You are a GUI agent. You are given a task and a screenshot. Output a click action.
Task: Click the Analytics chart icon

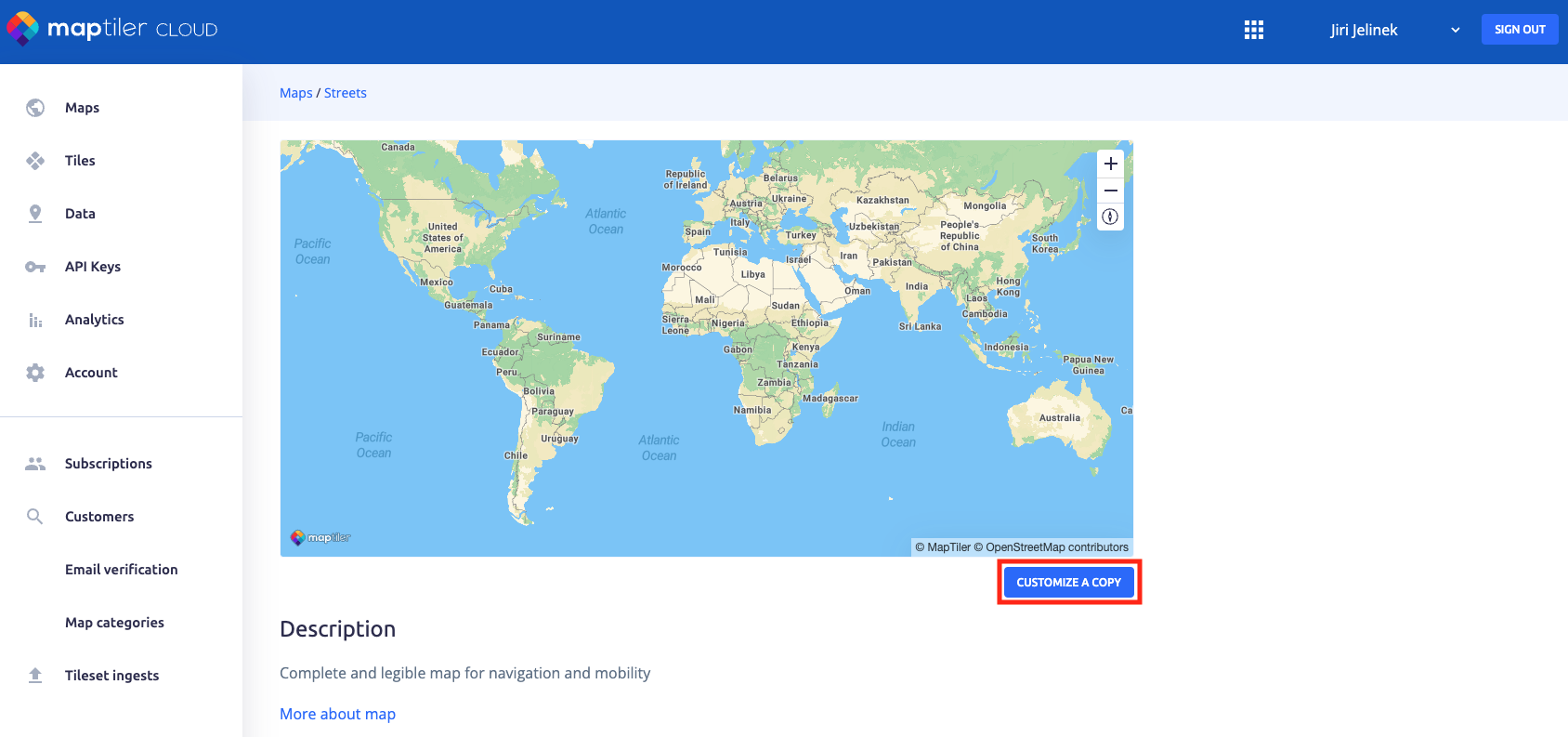[x=35, y=320]
